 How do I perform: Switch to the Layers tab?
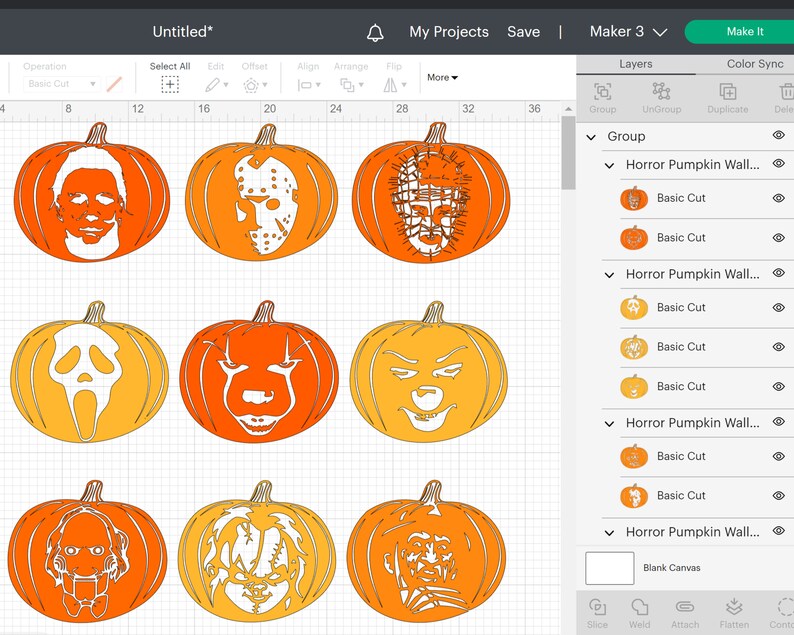pos(636,64)
